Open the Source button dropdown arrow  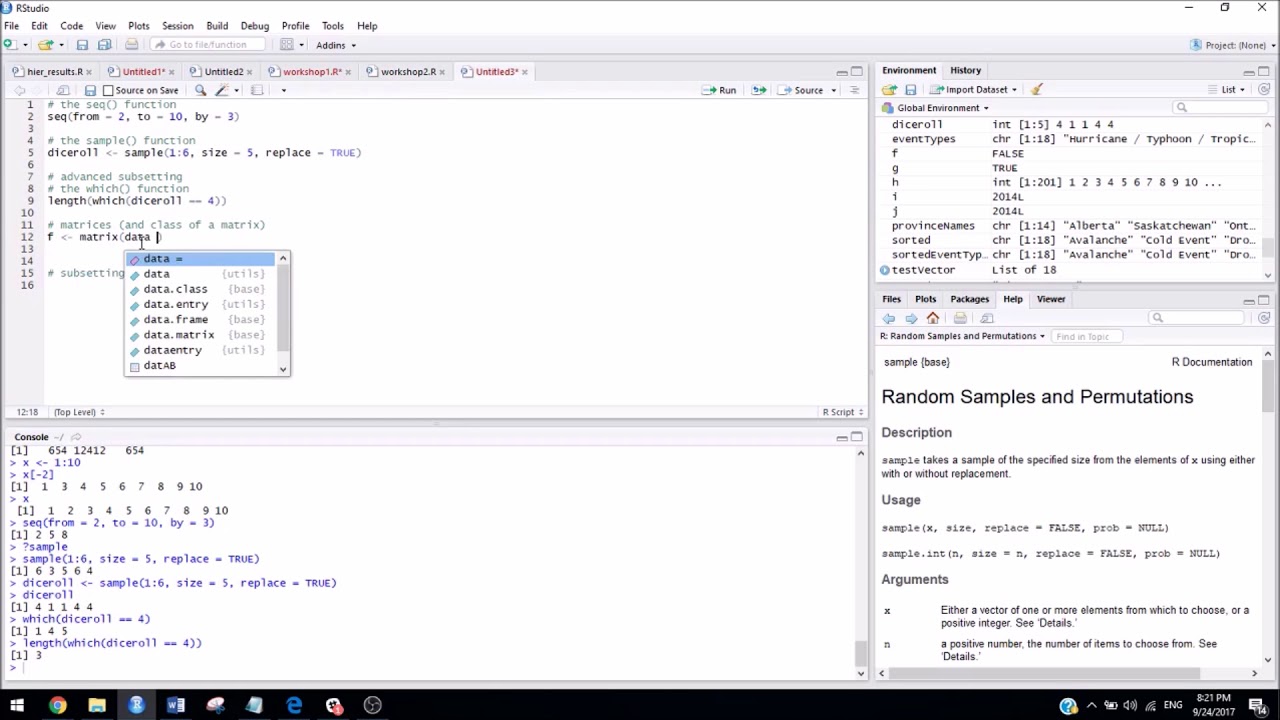[833, 90]
